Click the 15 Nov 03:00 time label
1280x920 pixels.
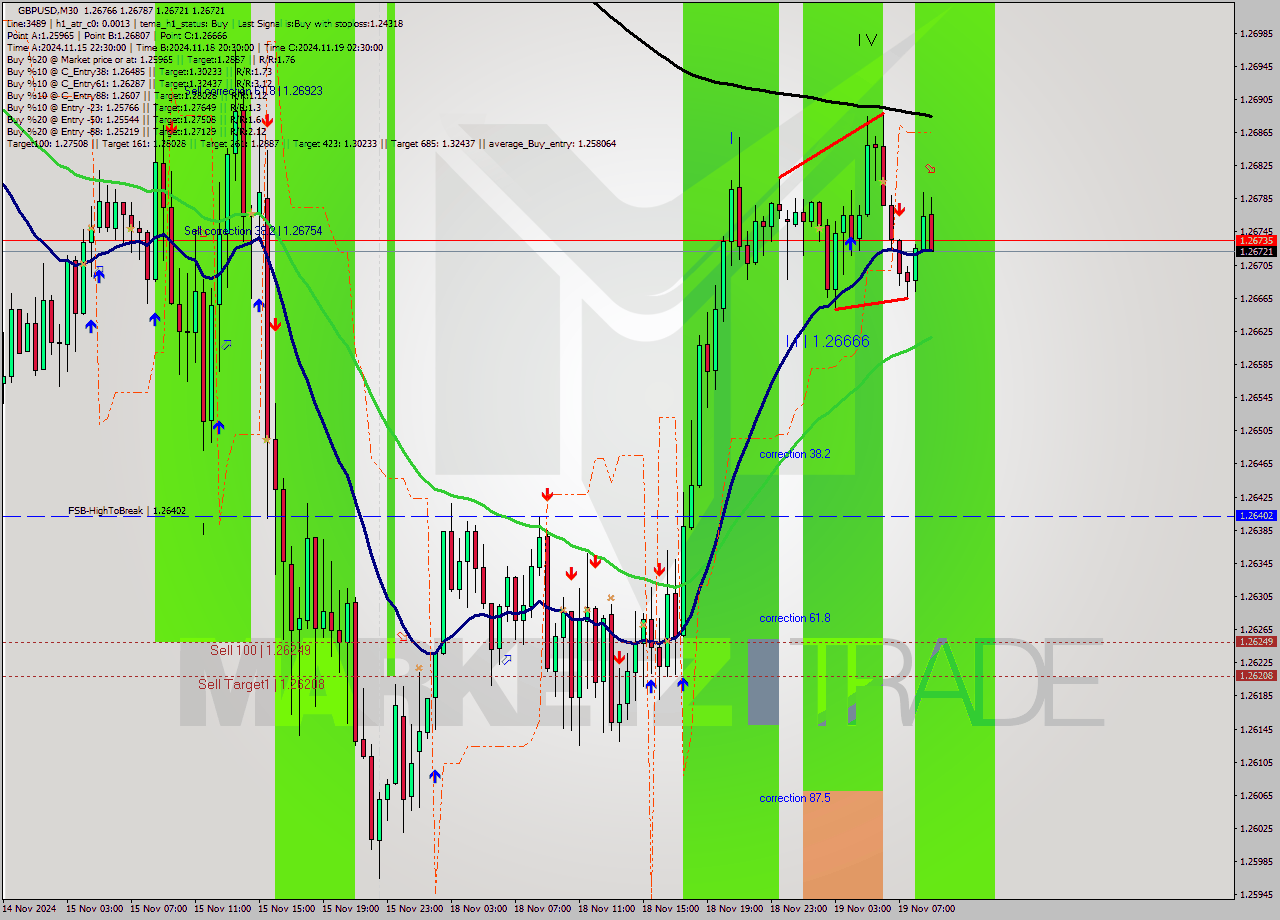(93, 909)
